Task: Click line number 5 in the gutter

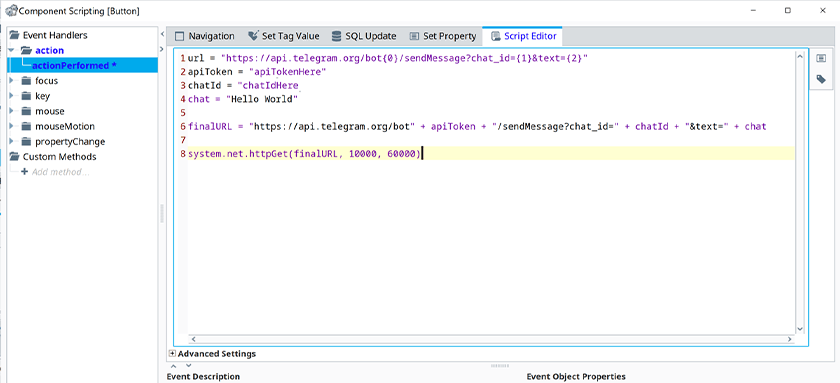Action: click(x=183, y=113)
